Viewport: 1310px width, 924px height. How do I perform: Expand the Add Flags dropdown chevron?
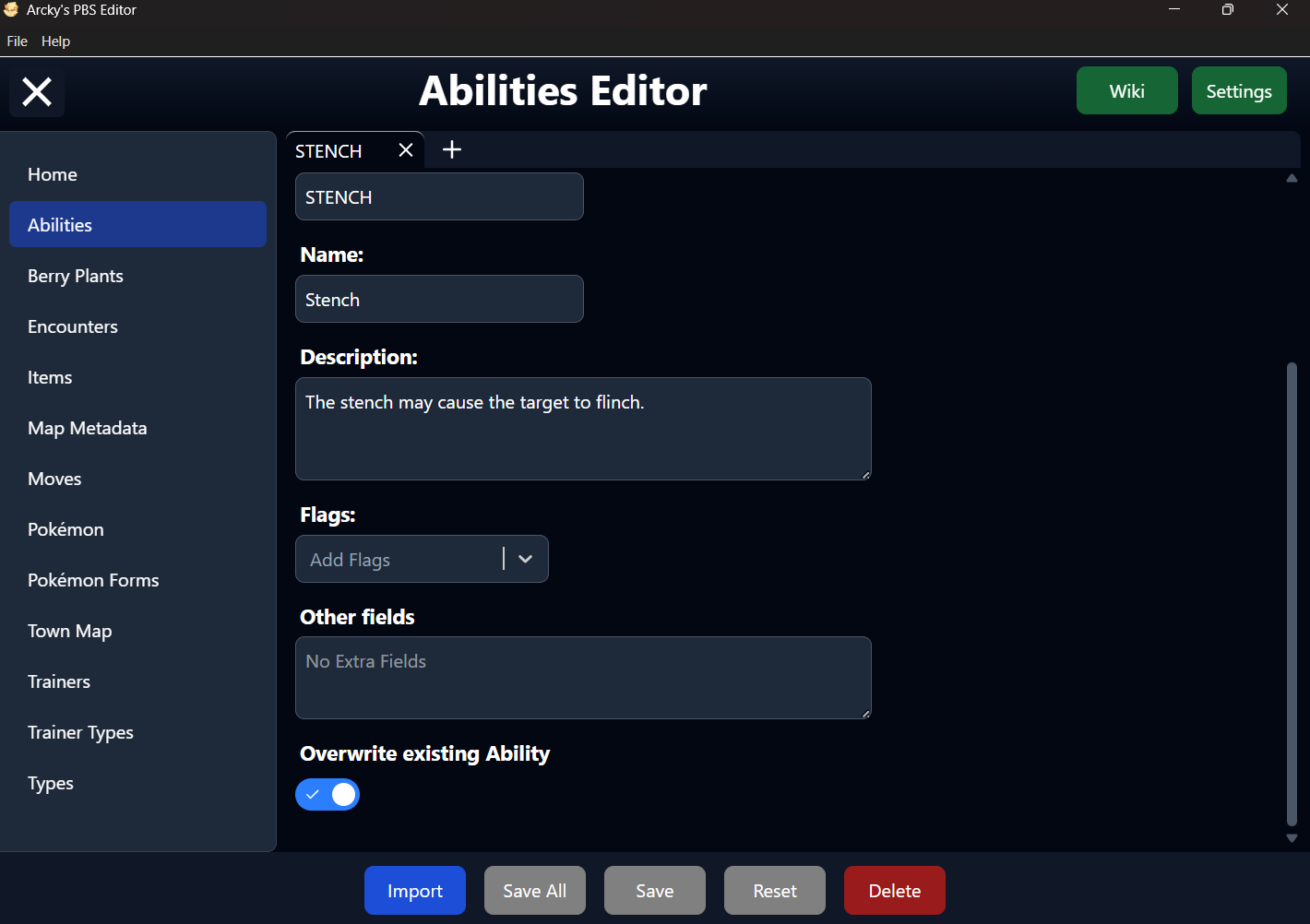click(526, 559)
